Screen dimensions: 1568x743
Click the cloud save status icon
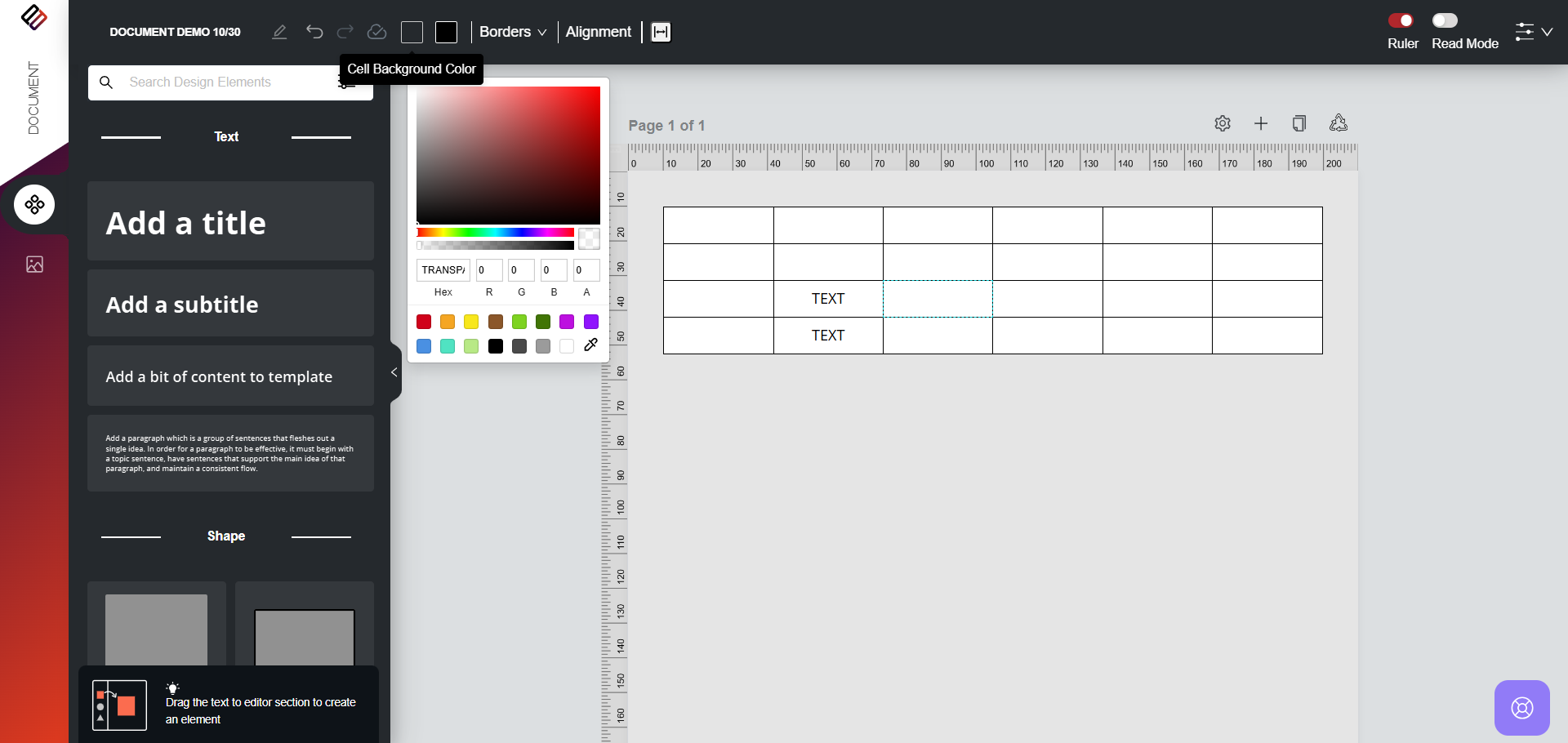coord(376,32)
